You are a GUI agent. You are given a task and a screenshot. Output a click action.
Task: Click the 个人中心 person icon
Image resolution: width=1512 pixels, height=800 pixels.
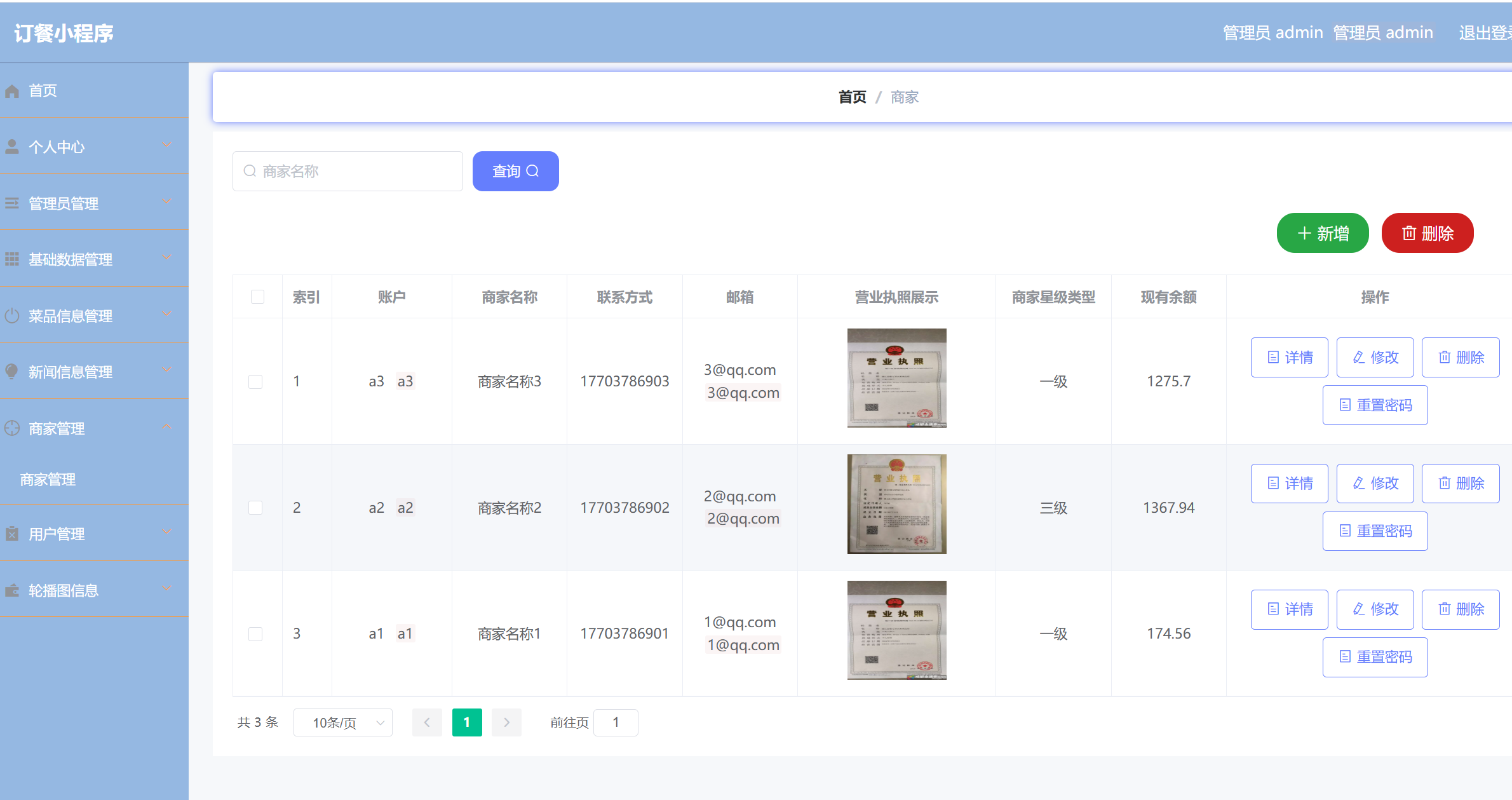coord(11,146)
